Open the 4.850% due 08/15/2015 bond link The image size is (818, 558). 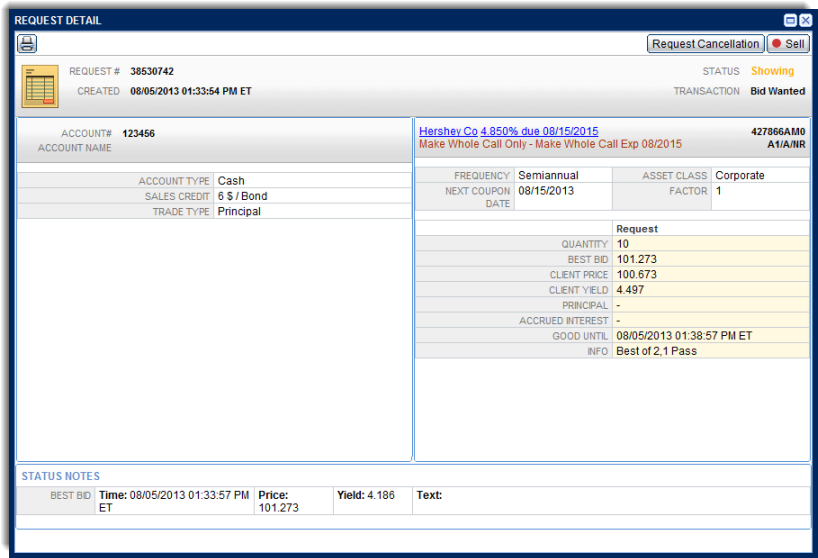[539, 131]
